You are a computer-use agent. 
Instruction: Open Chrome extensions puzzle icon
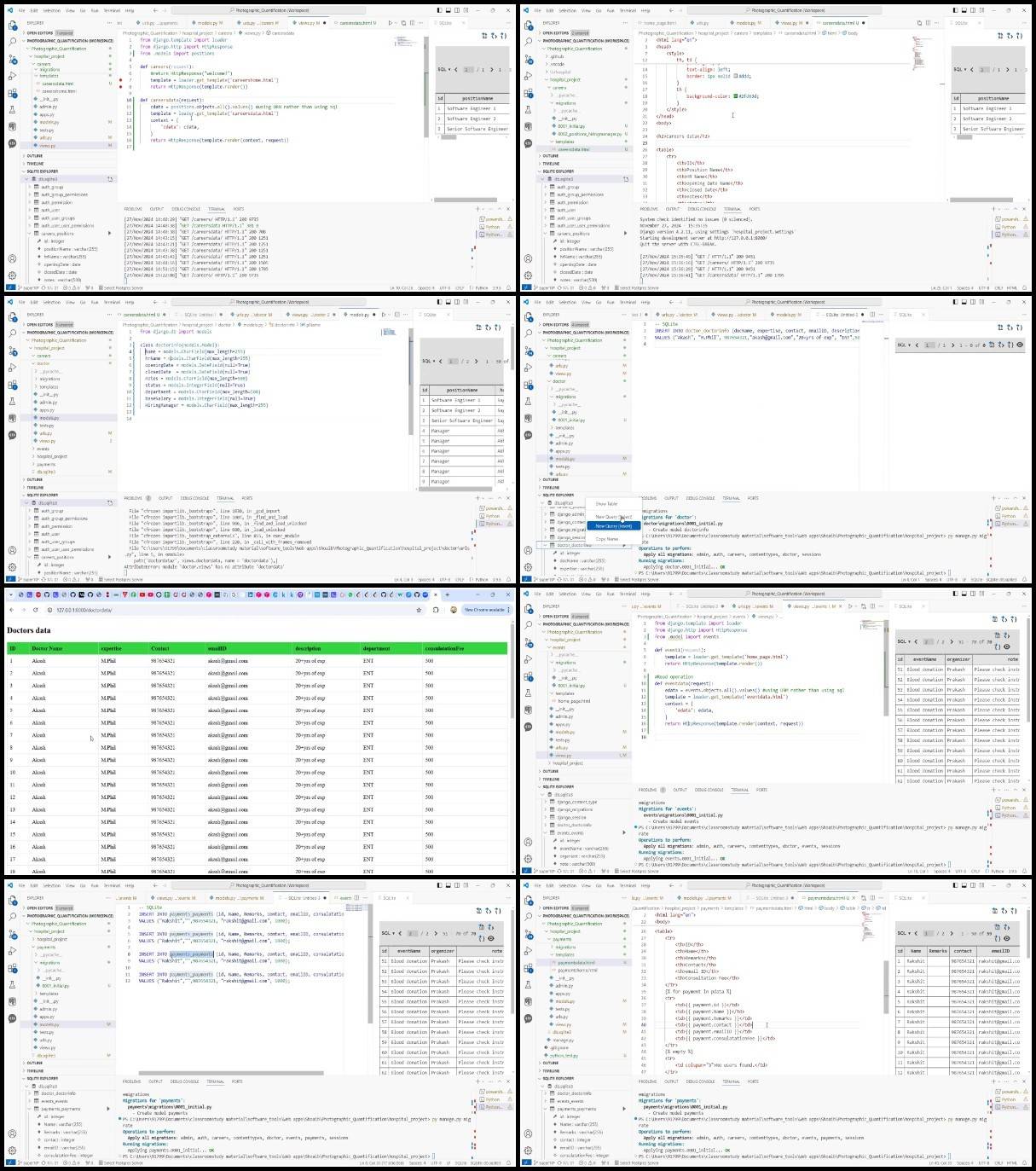[437, 610]
